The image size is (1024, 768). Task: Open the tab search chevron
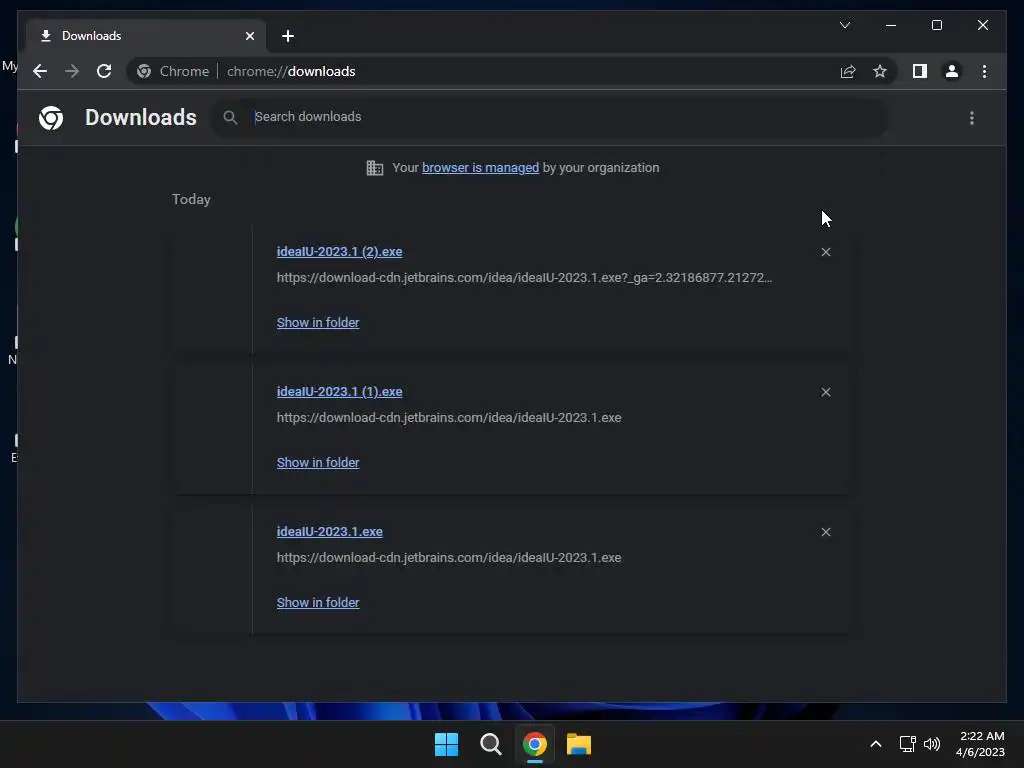[845, 25]
